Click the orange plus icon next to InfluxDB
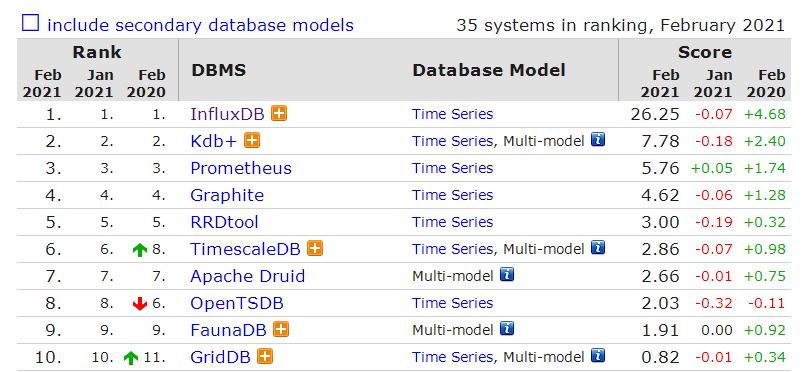 pos(279,114)
